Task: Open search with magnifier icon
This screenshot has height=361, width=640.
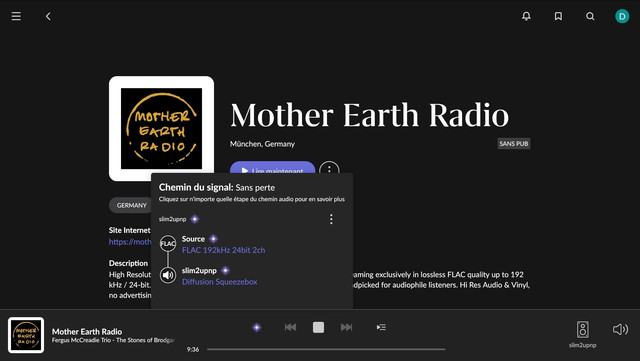Action: tap(590, 16)
